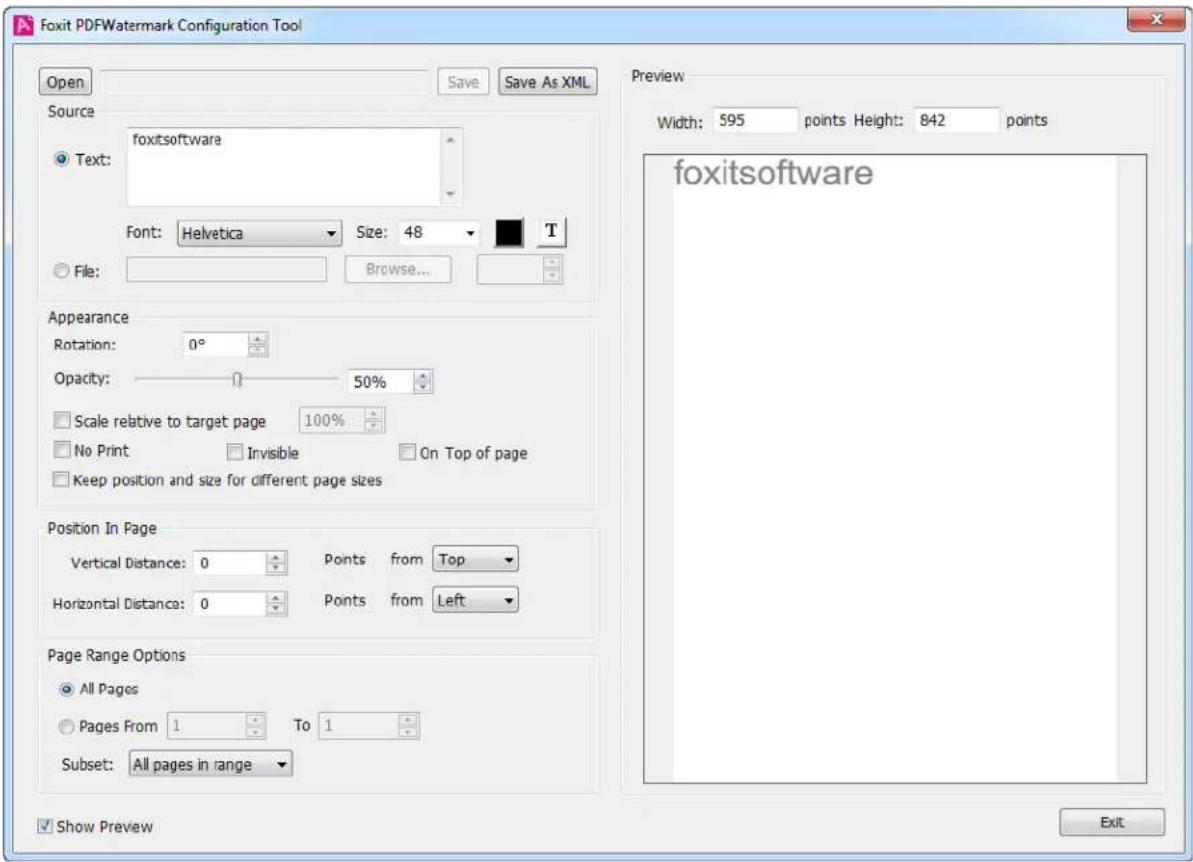The width and height of the screenshot is (1193, 862).
Task: Select the Text source radio button
Action: coord(62,159)
